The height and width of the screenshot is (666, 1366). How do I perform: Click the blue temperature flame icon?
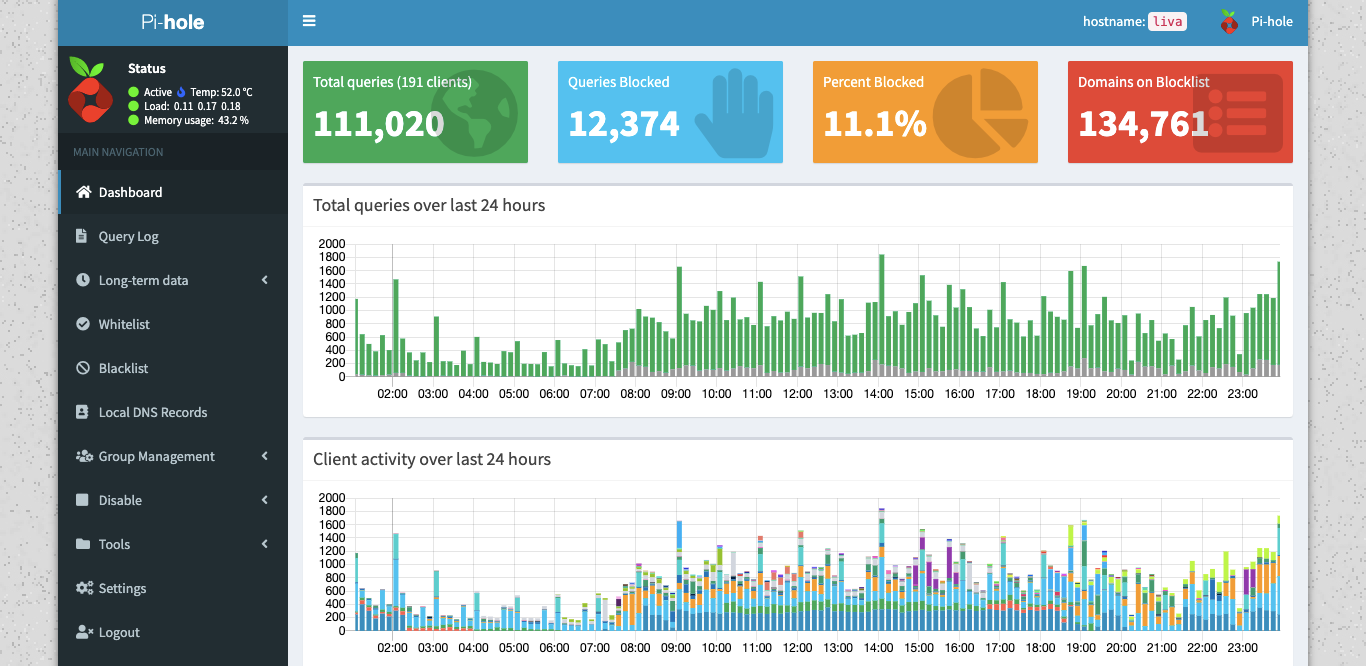[x=181, y=92]
